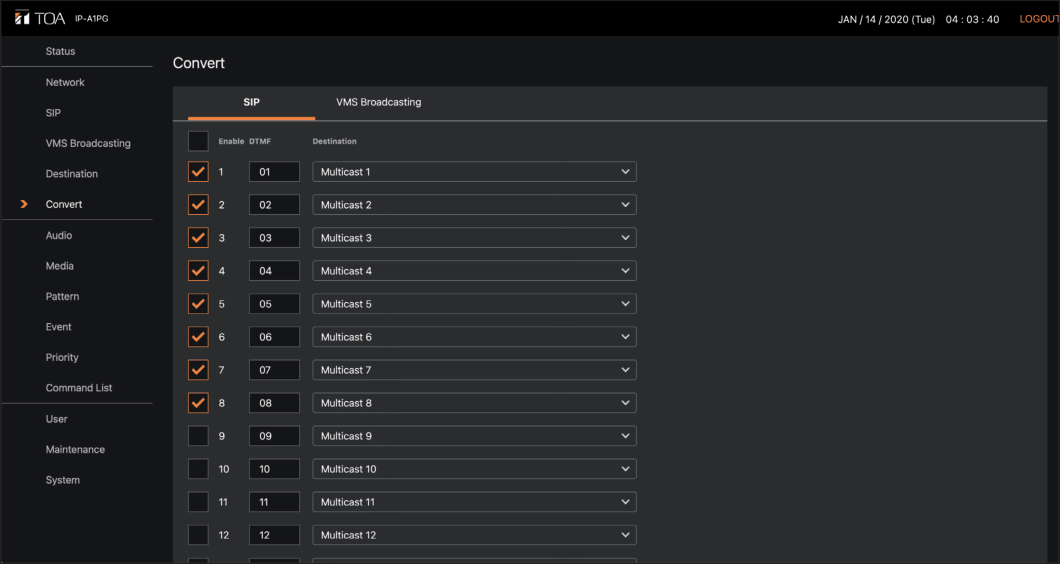
Task: Expand the Multicast 6 destination dropdown
Action: pos(474,337)
